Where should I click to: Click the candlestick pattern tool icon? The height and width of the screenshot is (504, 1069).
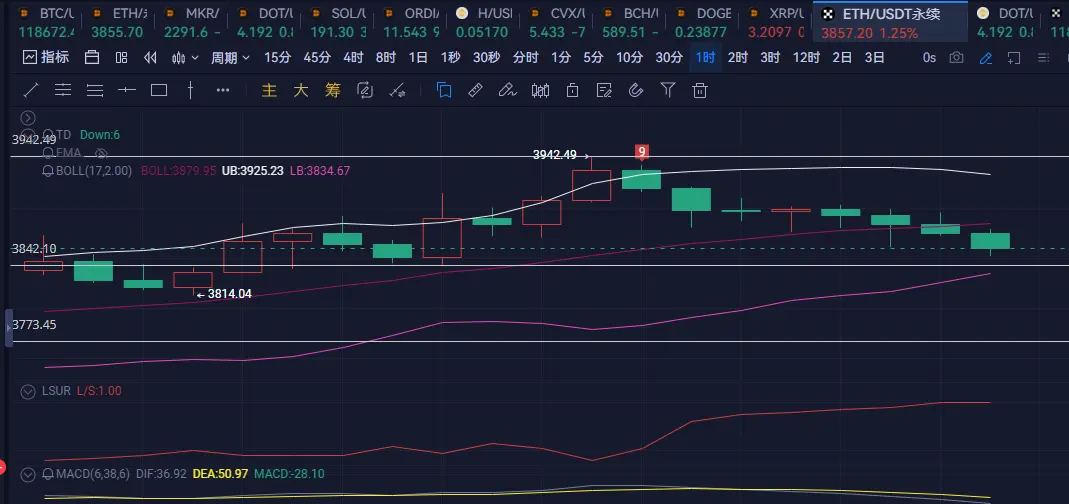[x=541, y=90]
